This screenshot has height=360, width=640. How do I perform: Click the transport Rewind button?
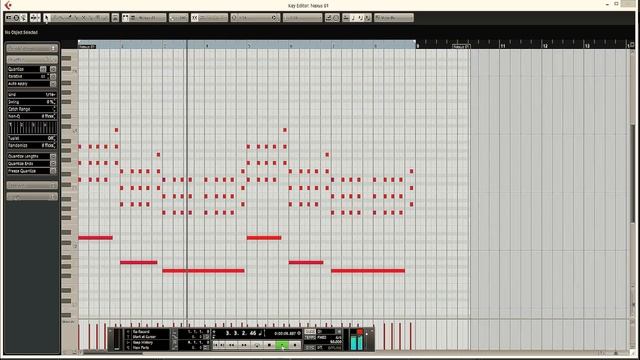click(231, 345)
